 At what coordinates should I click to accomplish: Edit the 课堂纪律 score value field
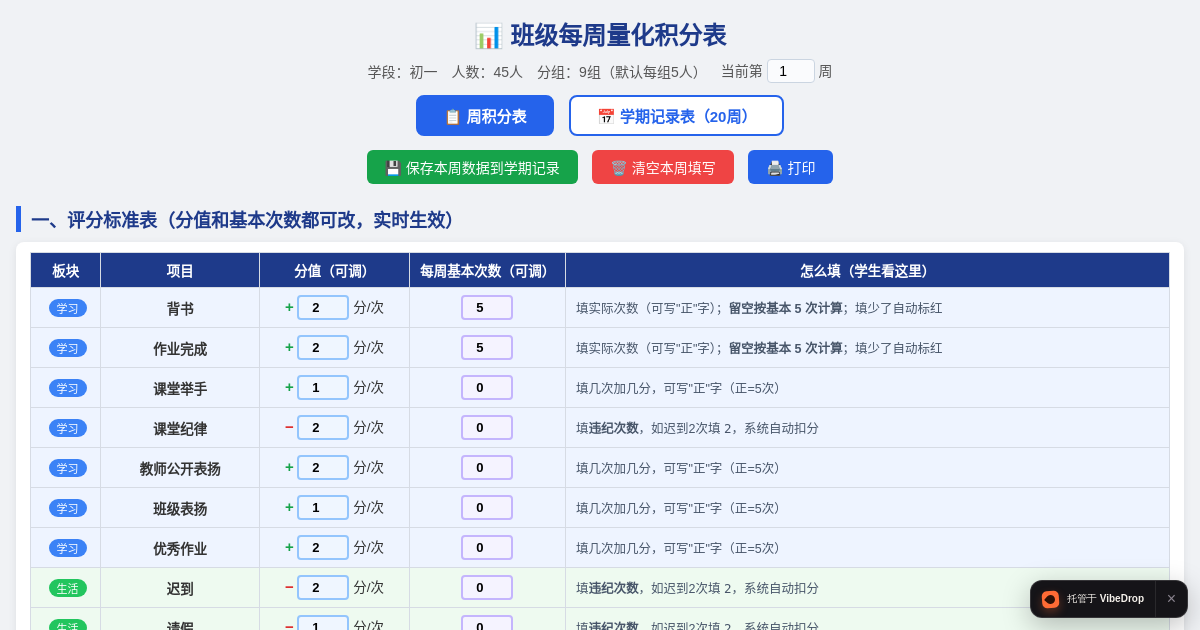323,427
